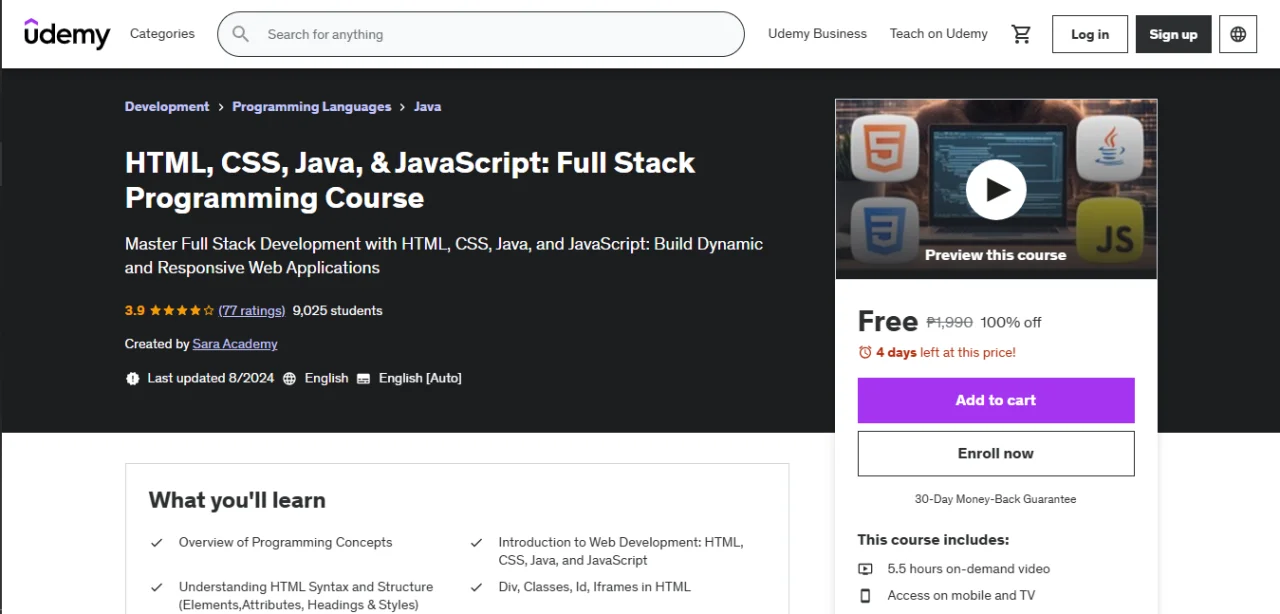Click 30-Day Money-Back Guarantee text
This screenshot has width=1280, height=614.
[996, 499]
